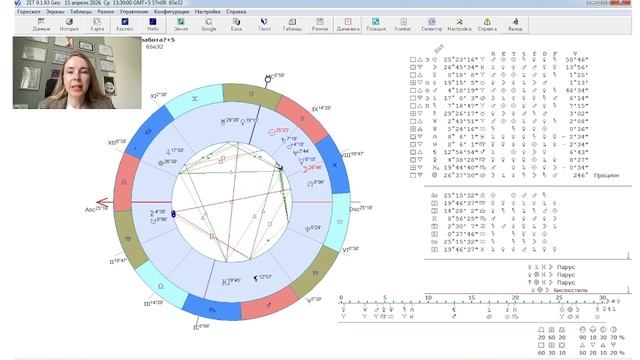Switch to the Космос view icon
The height and width of the screenshot is (360, 640).
pyautogui.click(x=125, y=25)
